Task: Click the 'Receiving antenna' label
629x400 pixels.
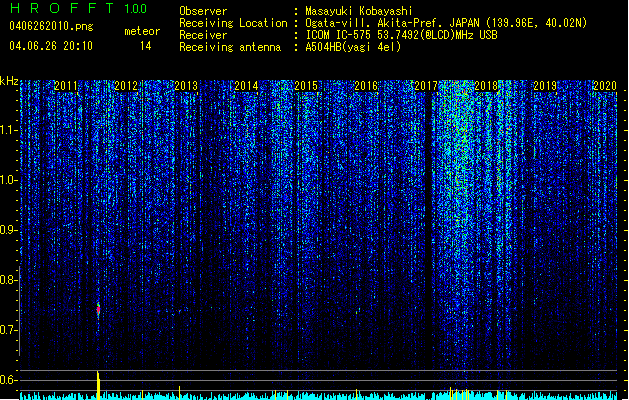Action: (230, 47)
